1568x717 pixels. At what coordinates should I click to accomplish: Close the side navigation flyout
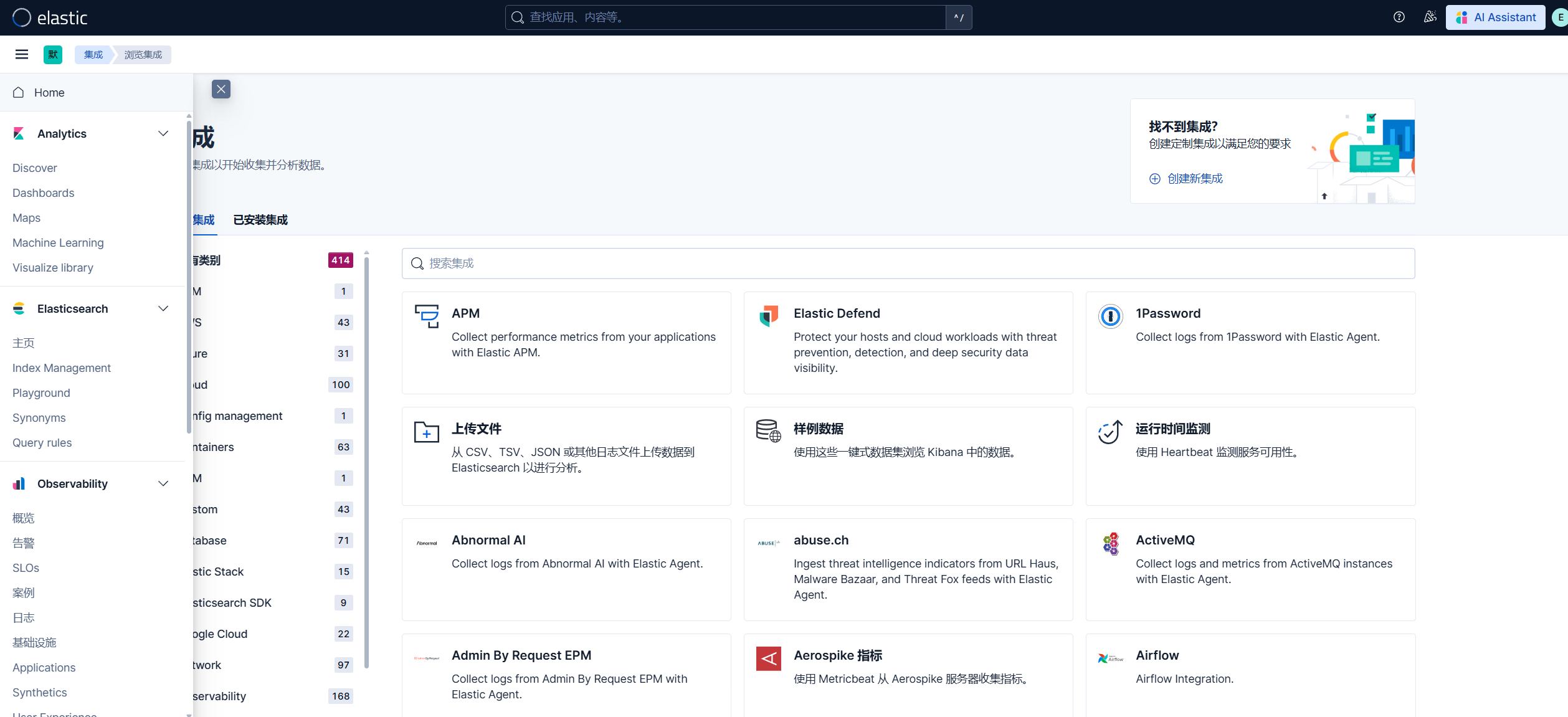pos(221,89)
